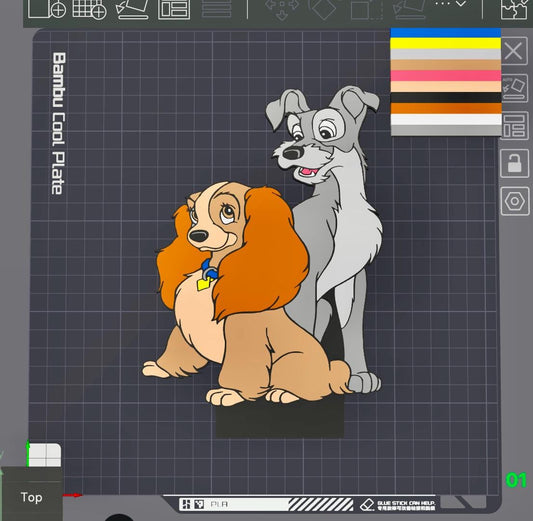533x521 pixels.
Task: Select the blue filament color strip
Action: [446, 33]
